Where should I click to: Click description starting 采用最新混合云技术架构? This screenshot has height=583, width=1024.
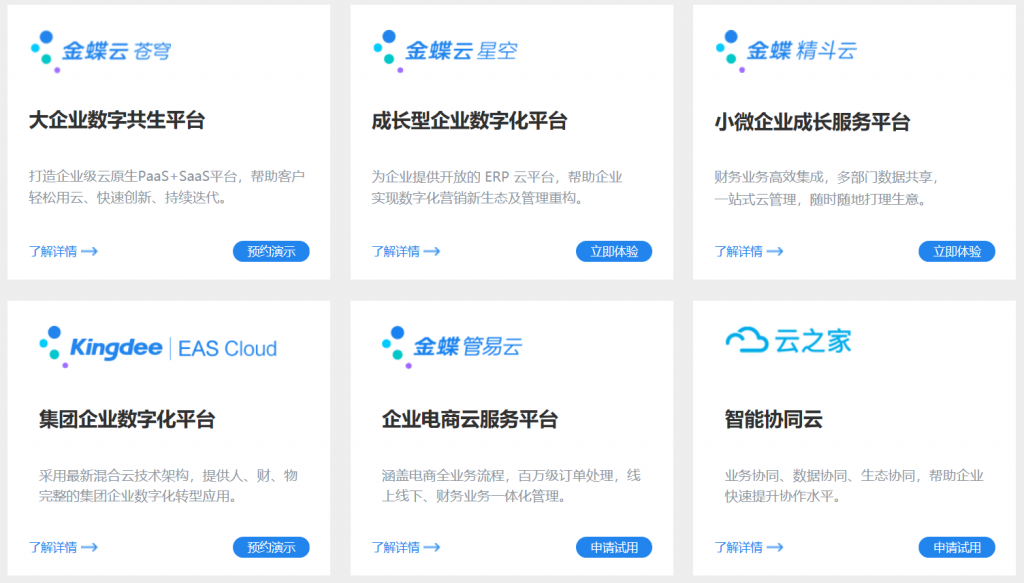(x=168, y=485)
